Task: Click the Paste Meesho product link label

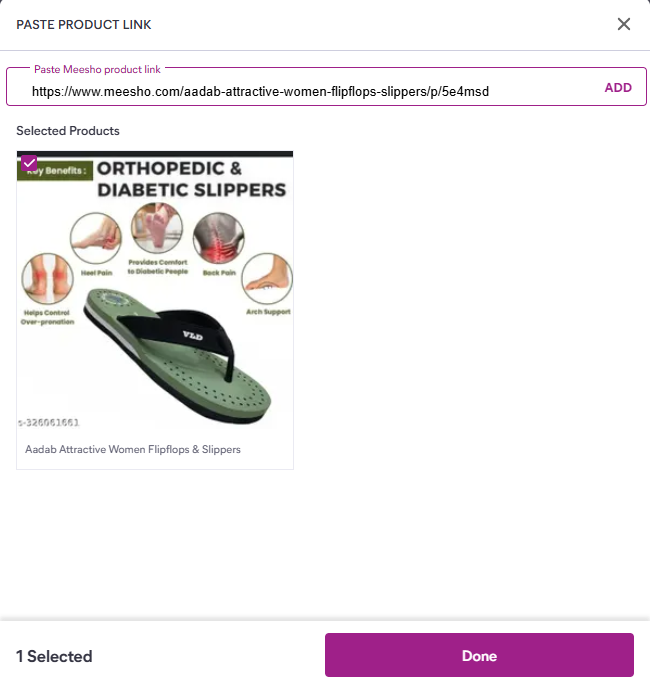Action: point(97,69)
